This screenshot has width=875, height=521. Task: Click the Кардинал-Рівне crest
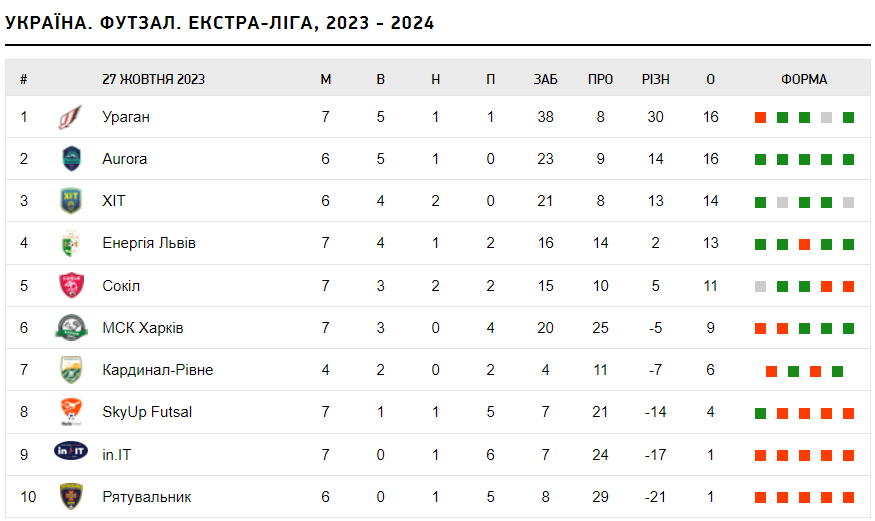click(x=71, y=370)
